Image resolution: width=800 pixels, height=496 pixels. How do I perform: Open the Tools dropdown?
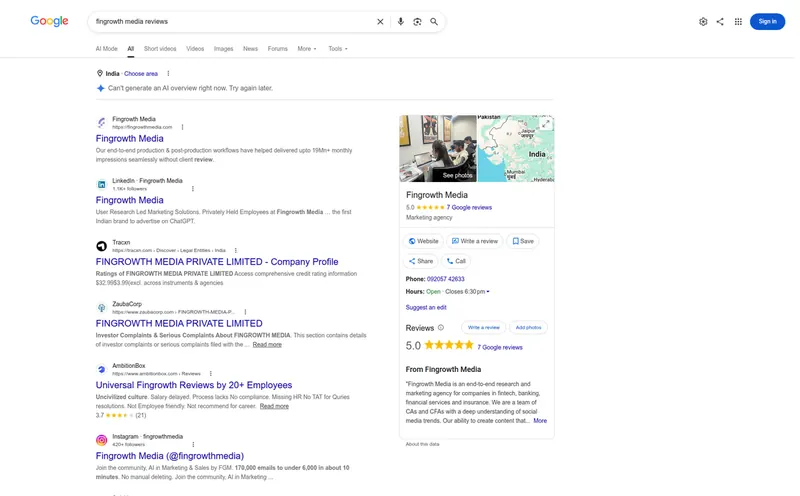338,48
